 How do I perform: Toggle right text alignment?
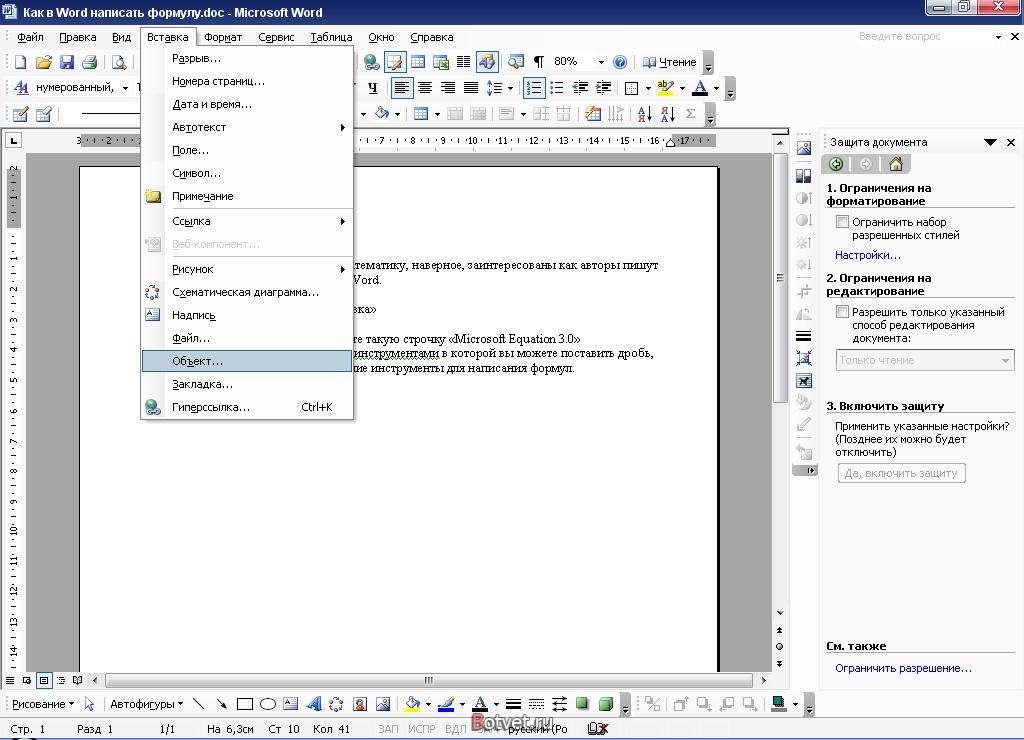pyautogui.click(x=448, y=88)
